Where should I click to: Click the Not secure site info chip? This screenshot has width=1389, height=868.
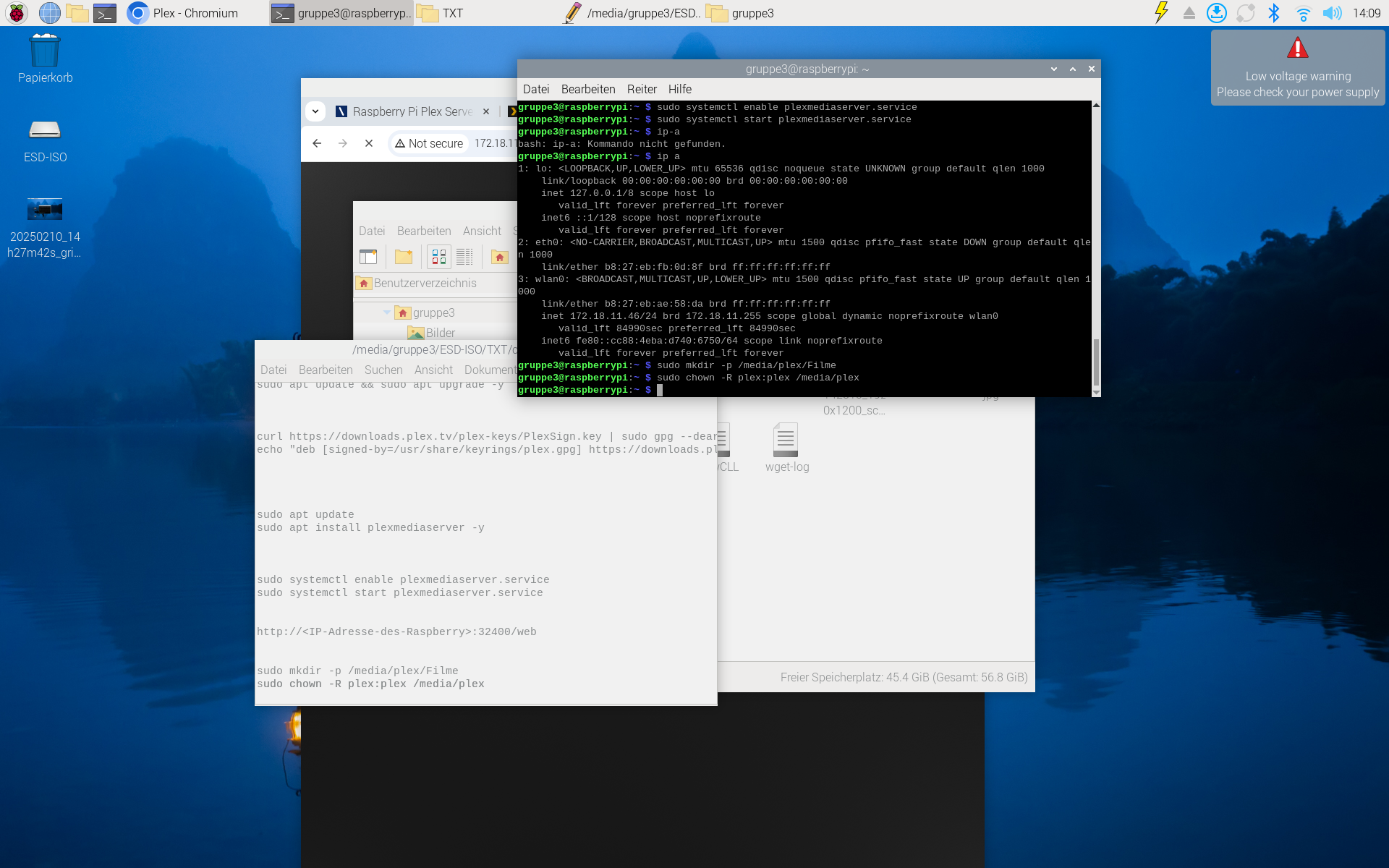429,143
